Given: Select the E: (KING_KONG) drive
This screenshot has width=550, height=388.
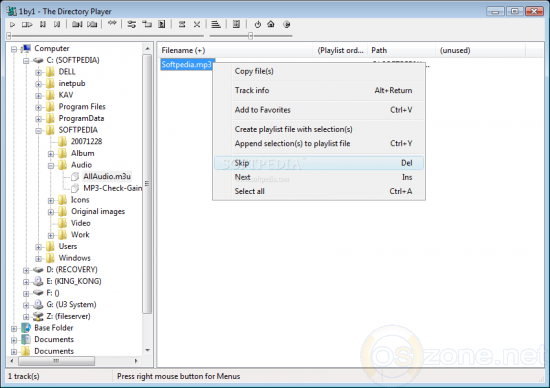Looking at the screenshot, I should point(74,281).
